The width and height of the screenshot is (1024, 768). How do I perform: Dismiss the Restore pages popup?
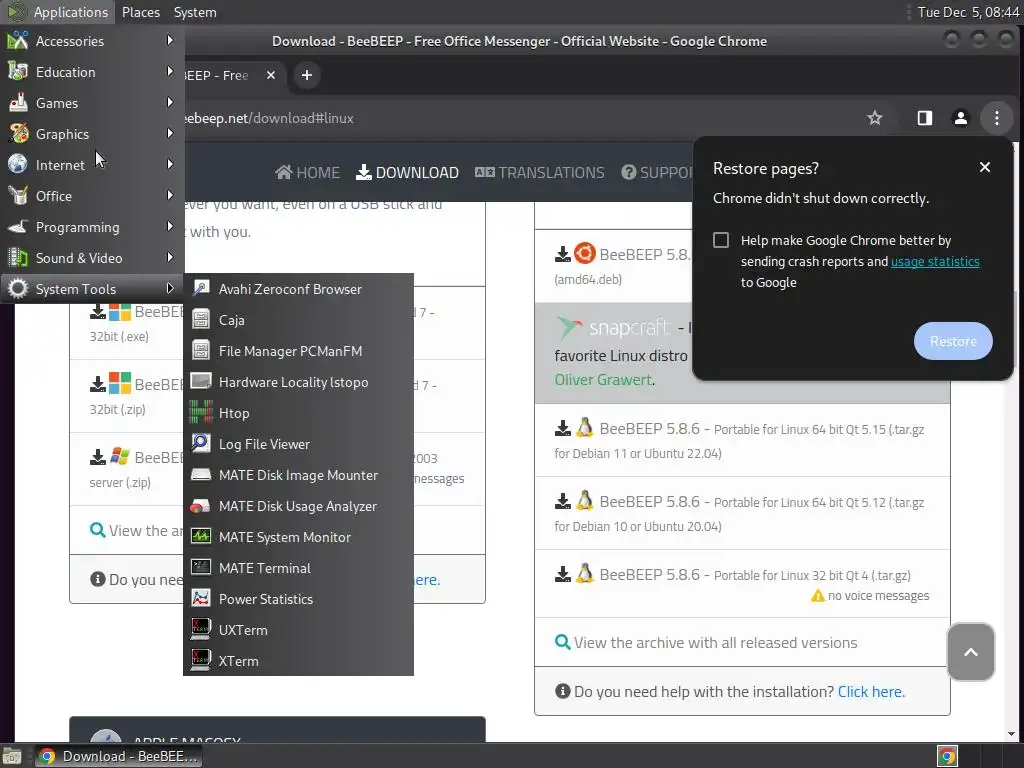985,167
